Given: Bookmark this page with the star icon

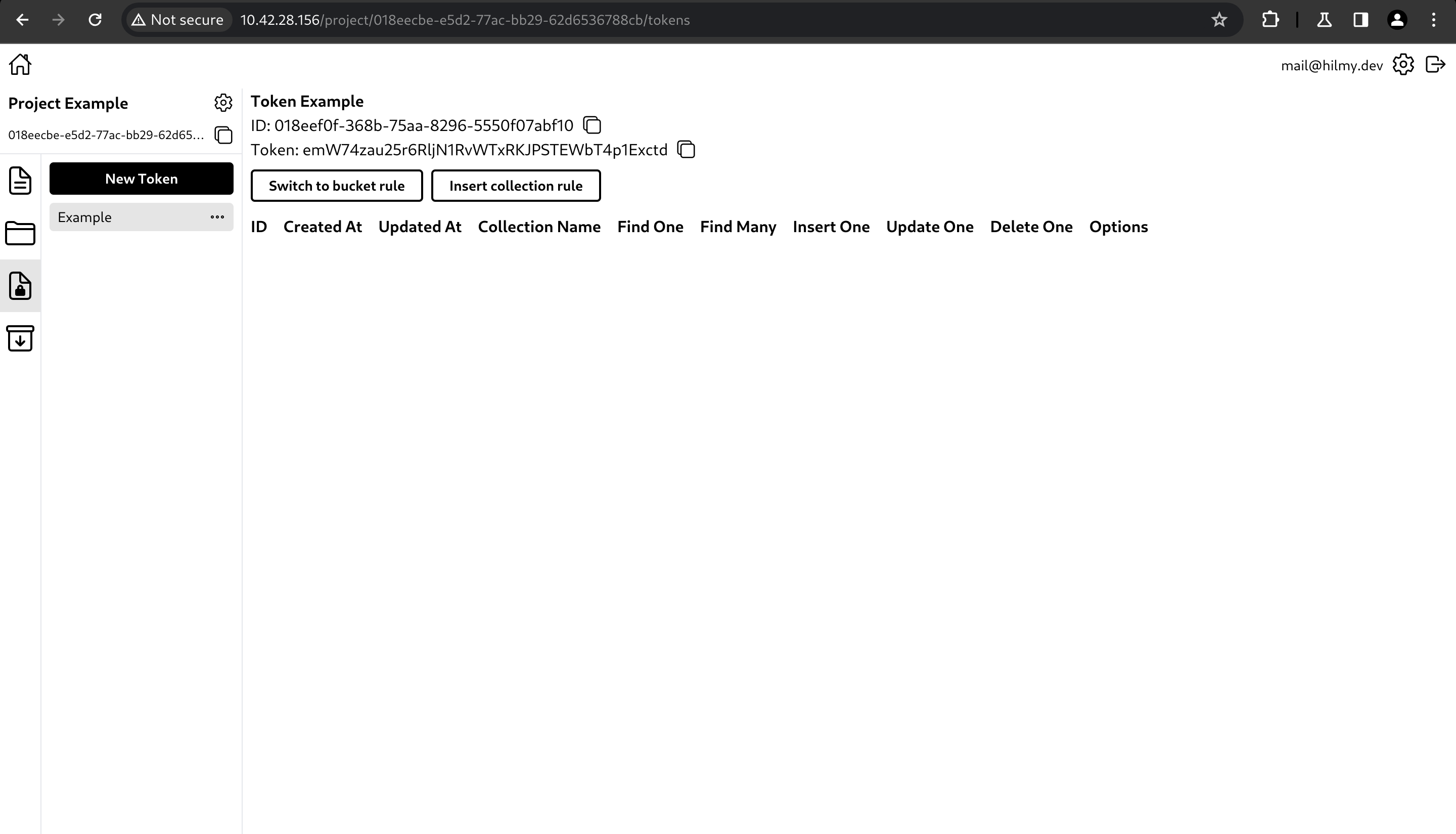Looking at the screenshot, I should (1219, 20).
